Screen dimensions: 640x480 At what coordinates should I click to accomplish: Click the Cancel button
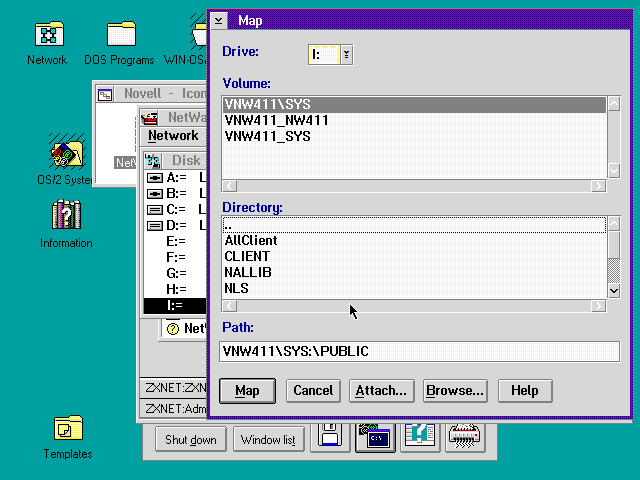pyautogui.click(x=313, y=391)
